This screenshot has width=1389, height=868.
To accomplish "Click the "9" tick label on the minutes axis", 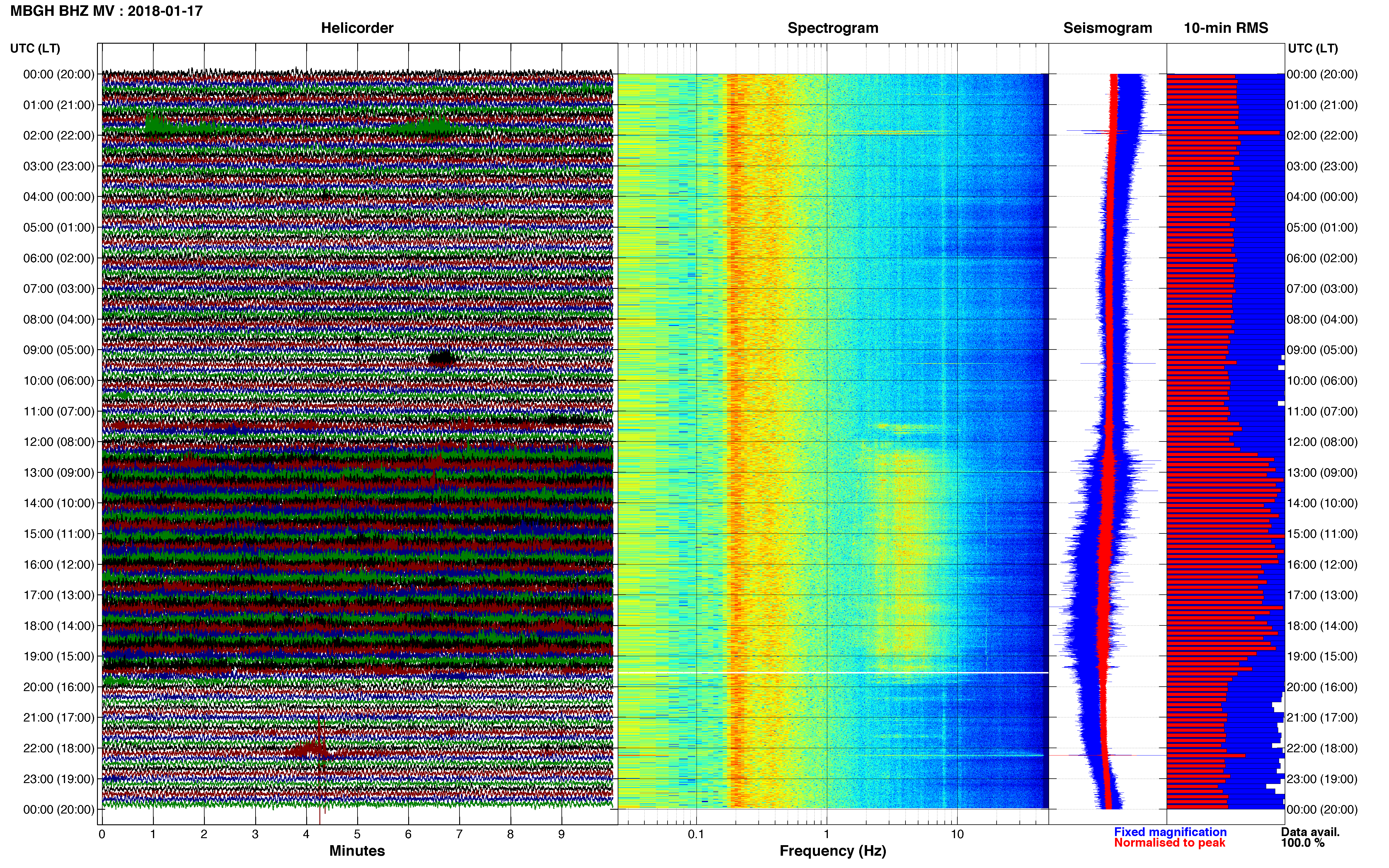I will coord(561,834).
